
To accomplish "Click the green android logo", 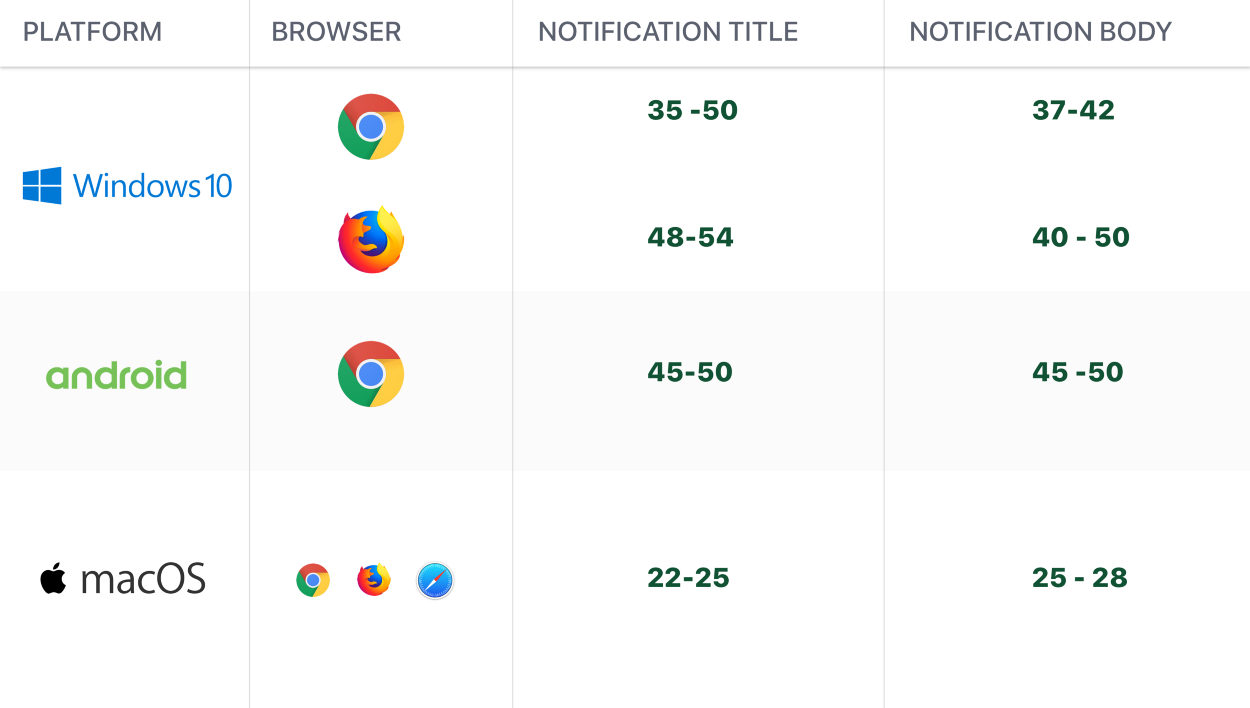I will pos(116,376).
